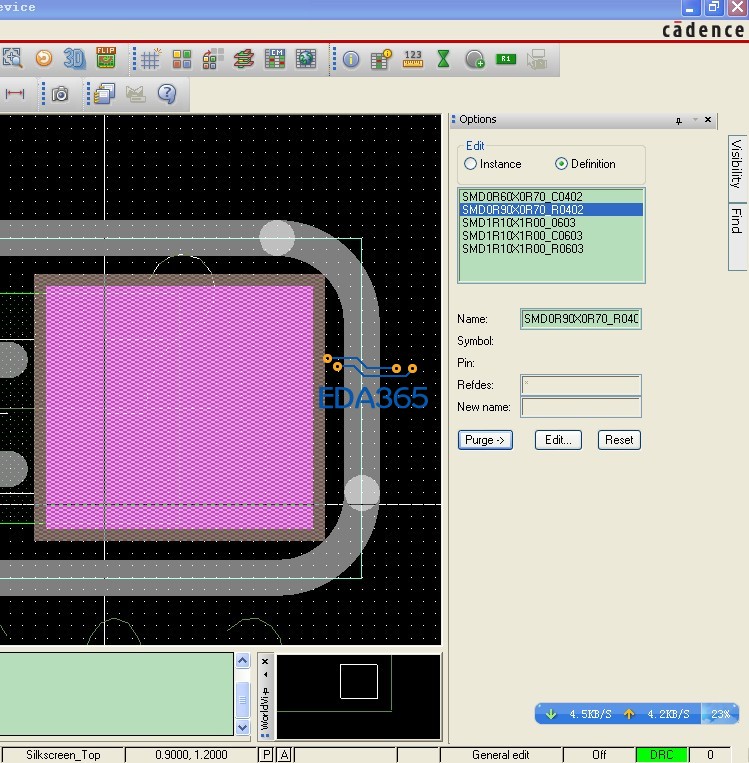The image size is (749, 763).
Task: Click the Purge button
Action: pyautogui.click(x=485, y=440)
